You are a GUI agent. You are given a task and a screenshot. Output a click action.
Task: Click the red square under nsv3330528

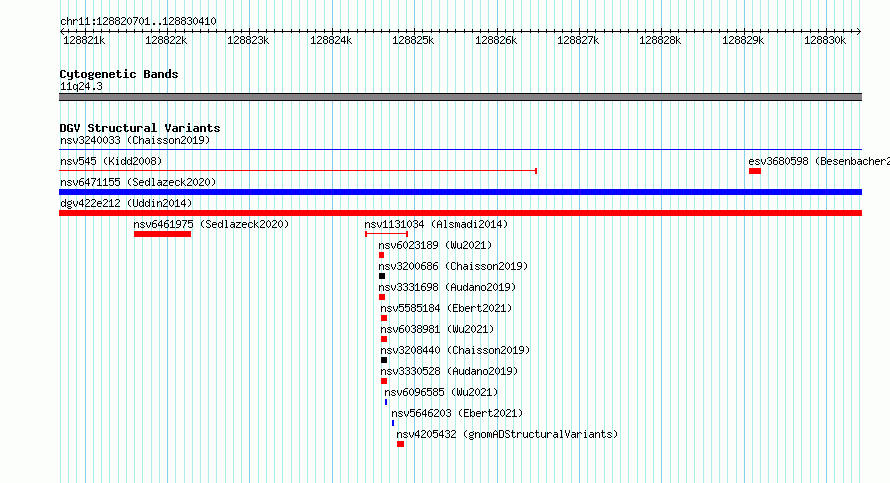(x=384, y=381)
